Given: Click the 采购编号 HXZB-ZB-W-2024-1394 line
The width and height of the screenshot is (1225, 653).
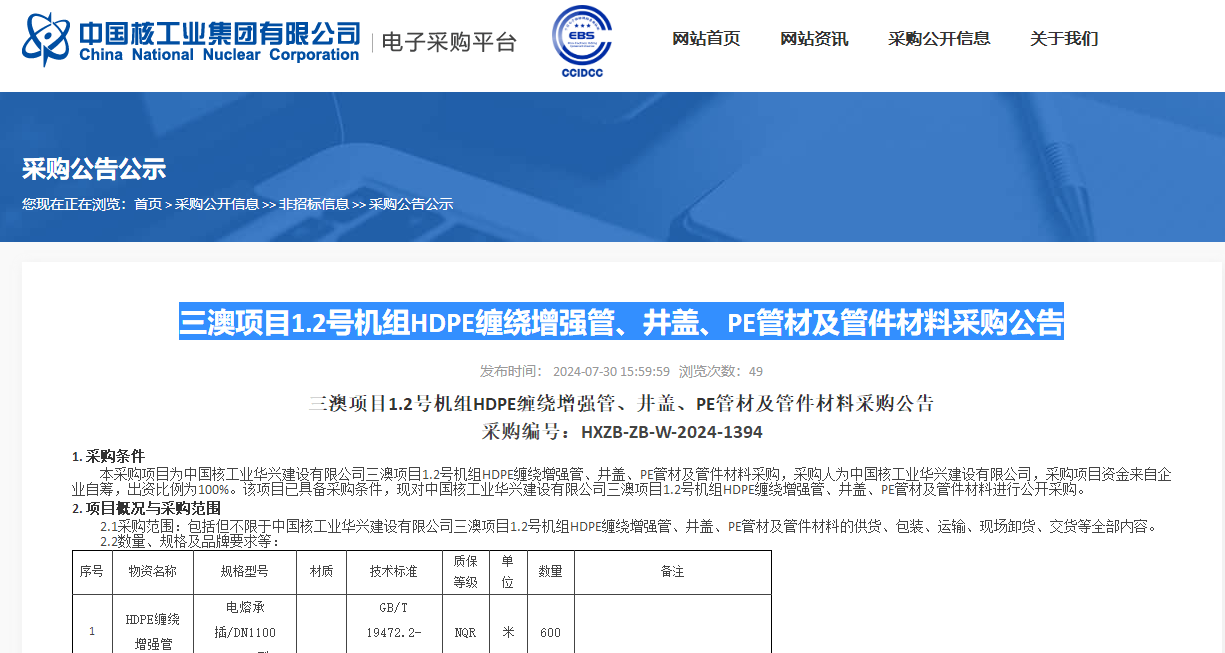Looking at the screenshot, I should [x=622, y=432].
